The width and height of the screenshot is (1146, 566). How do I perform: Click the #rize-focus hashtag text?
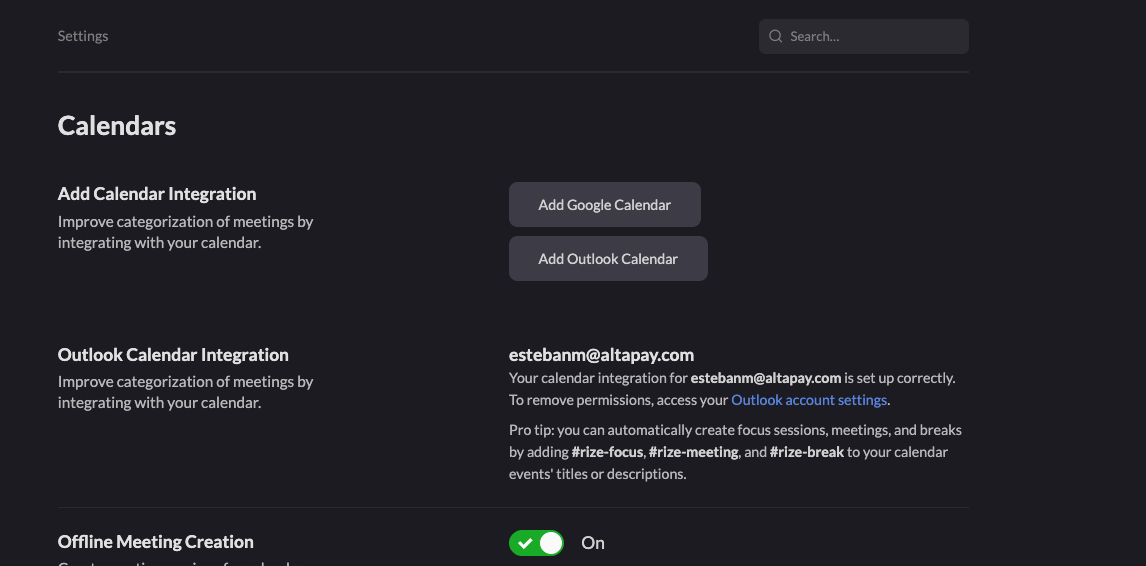coord(609,452)
